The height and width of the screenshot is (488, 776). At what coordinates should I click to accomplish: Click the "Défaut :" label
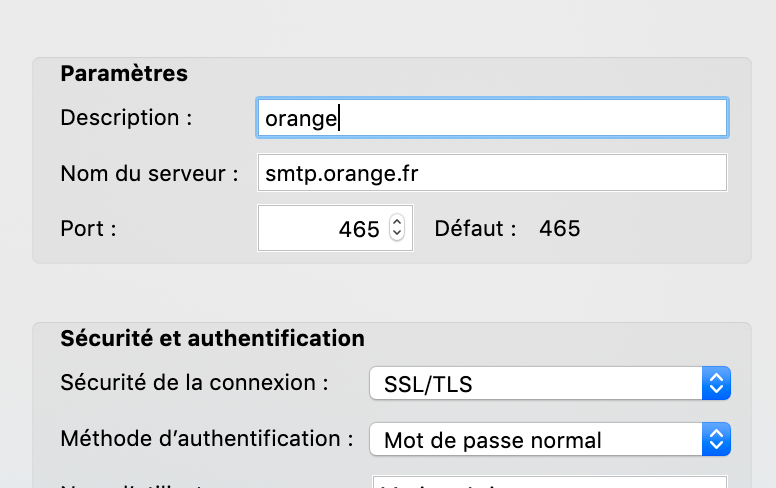pos(475,229)
